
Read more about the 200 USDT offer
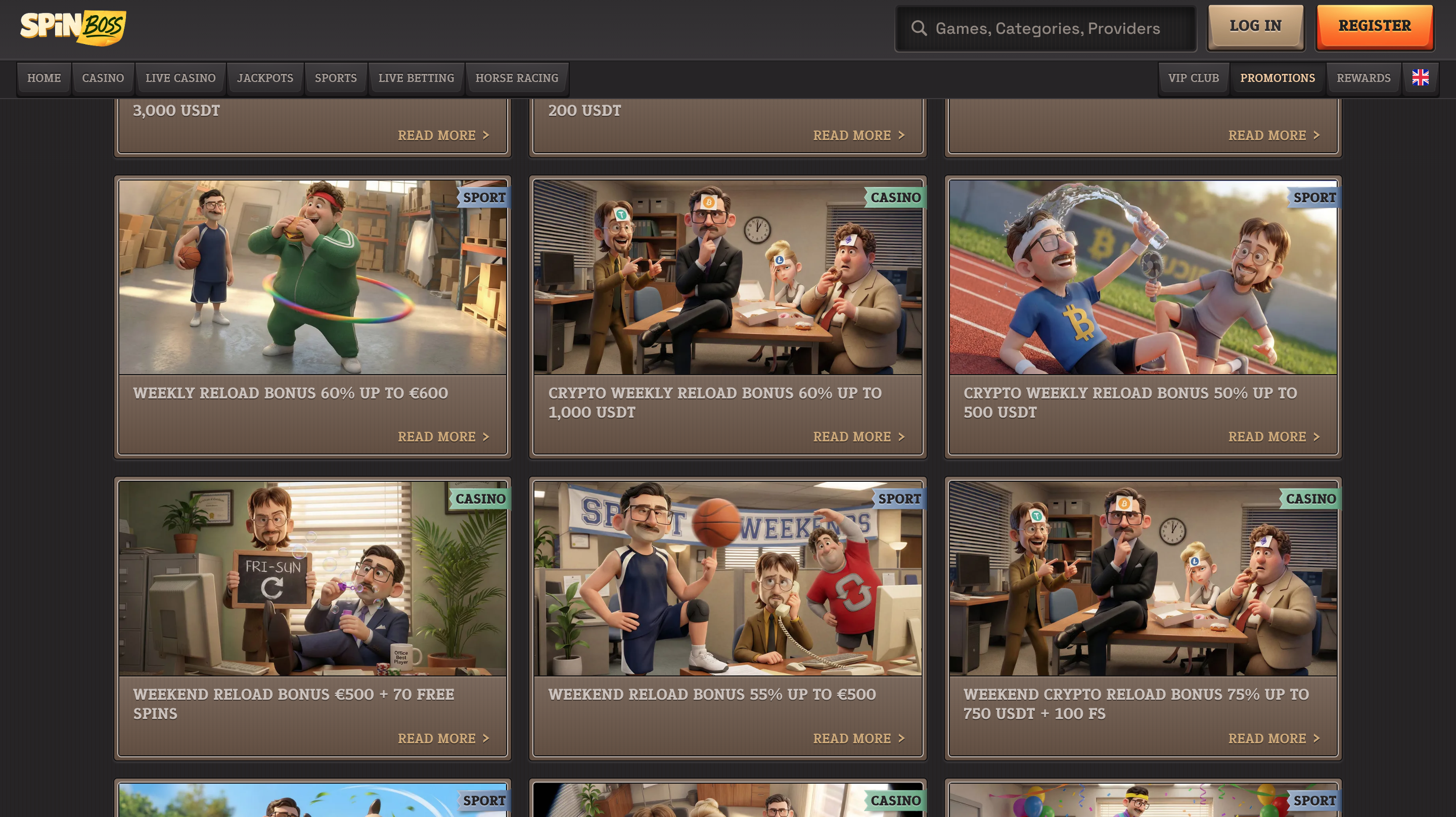[x=858, y=135]
